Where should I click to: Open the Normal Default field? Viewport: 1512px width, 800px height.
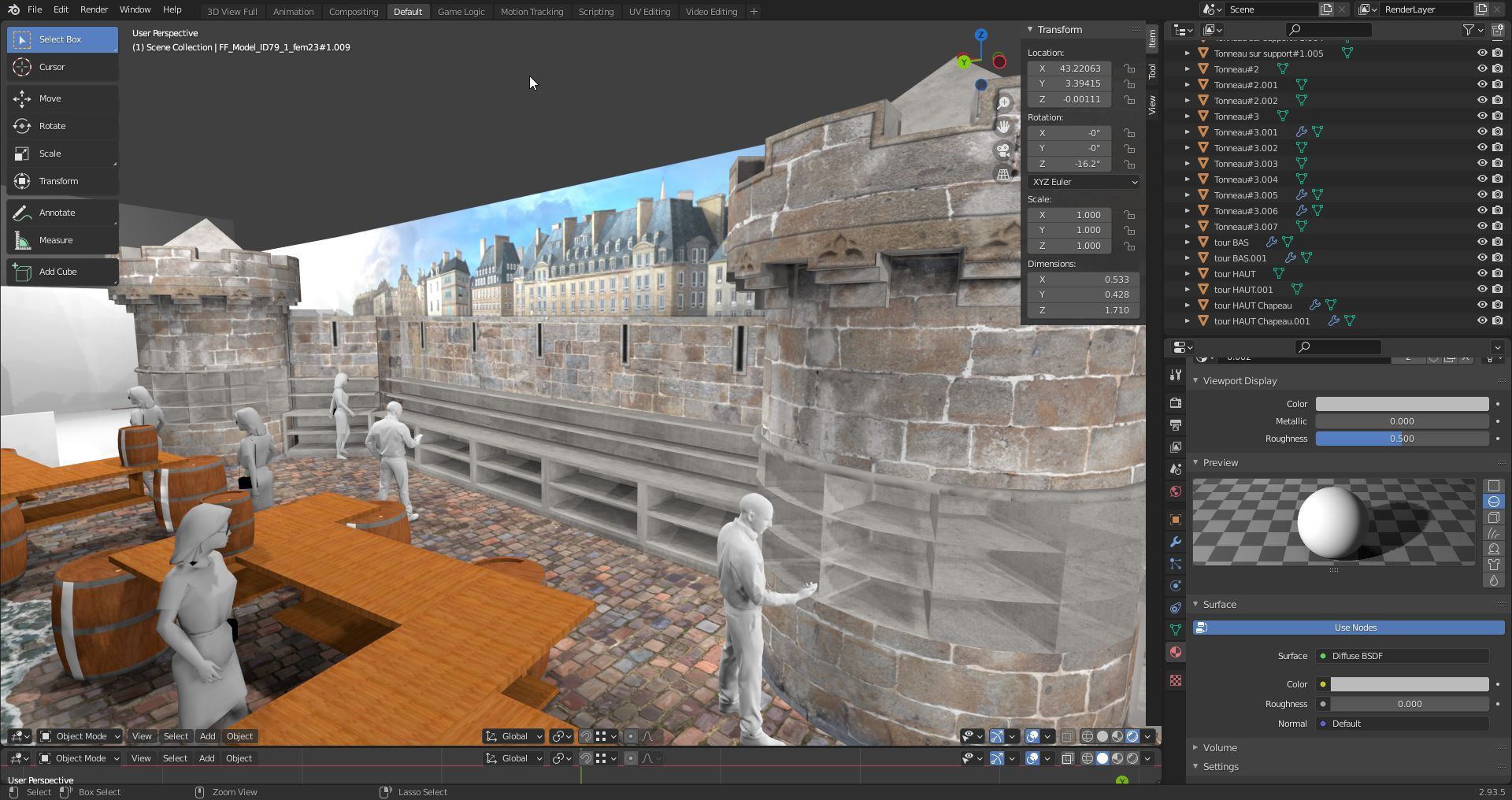pyautogui.click(x=1402, y=724)
